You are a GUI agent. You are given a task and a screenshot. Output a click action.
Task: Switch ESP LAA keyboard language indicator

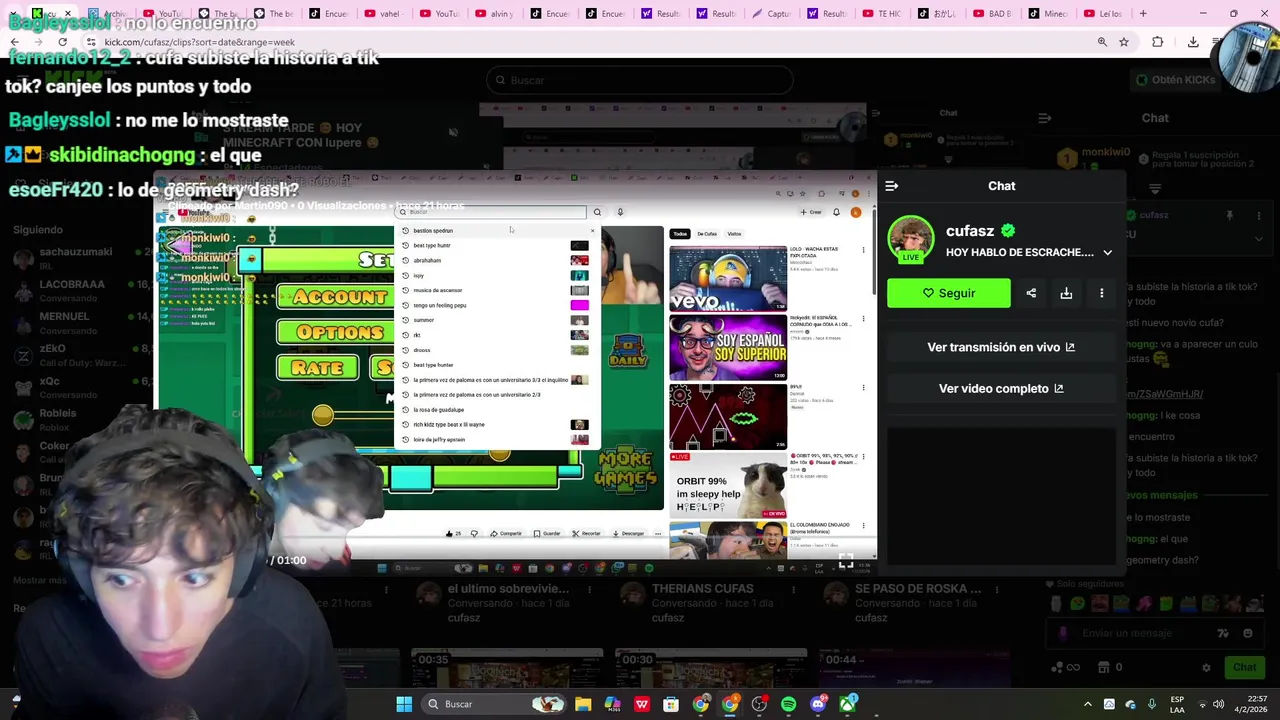pyautogui.click(x=1178, y=704)
